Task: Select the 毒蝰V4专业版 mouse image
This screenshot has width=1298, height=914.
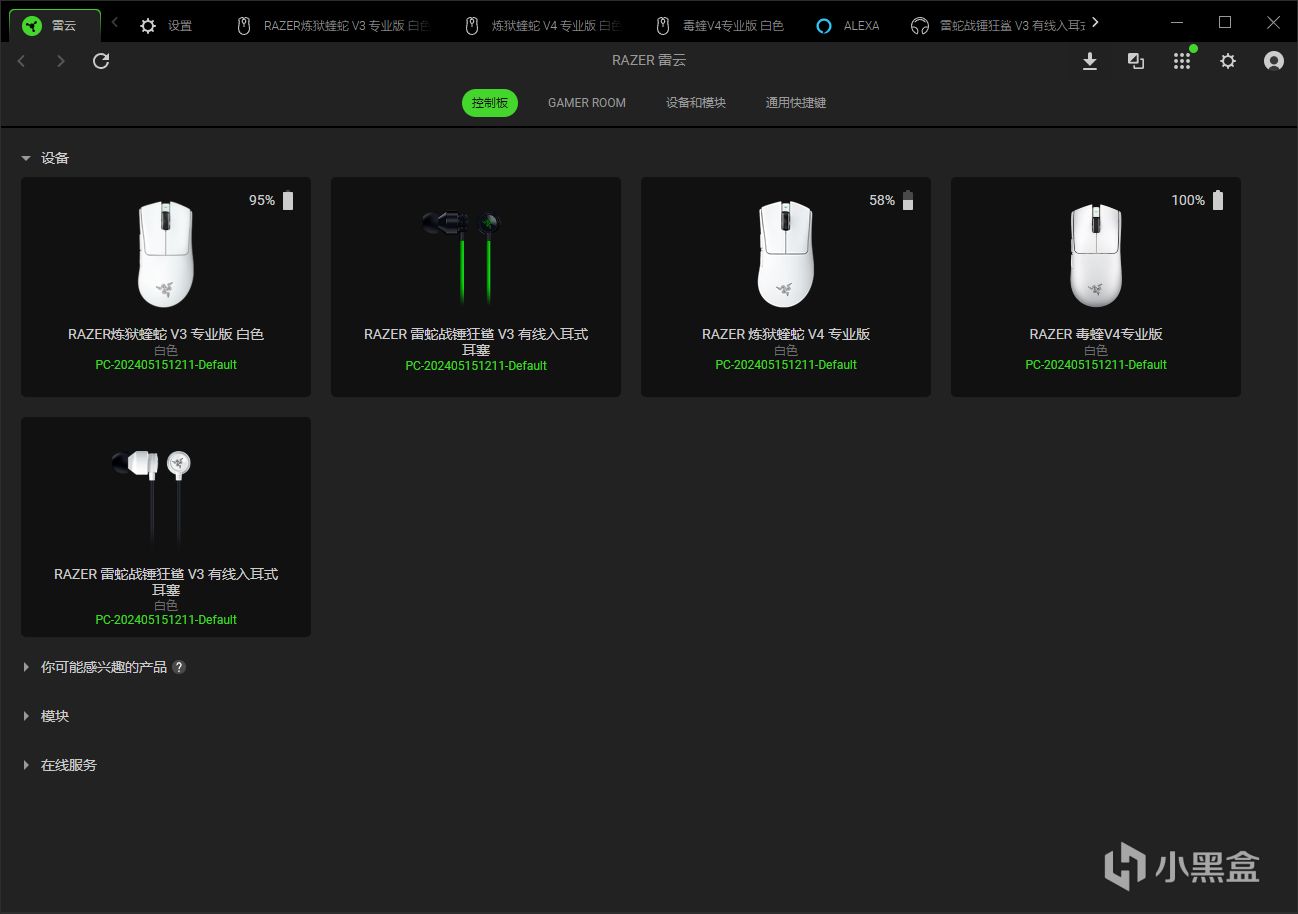Action: (x=1096, y=254)
